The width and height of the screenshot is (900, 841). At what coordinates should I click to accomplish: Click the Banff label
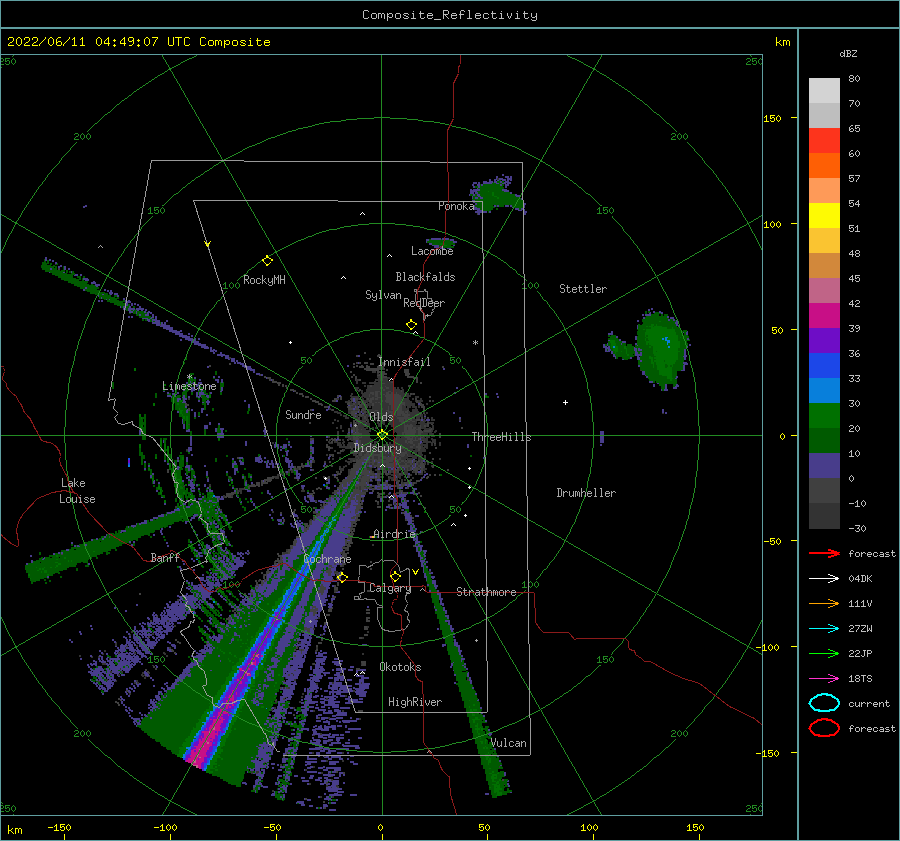pyautogui.click(x=165, y=557)
